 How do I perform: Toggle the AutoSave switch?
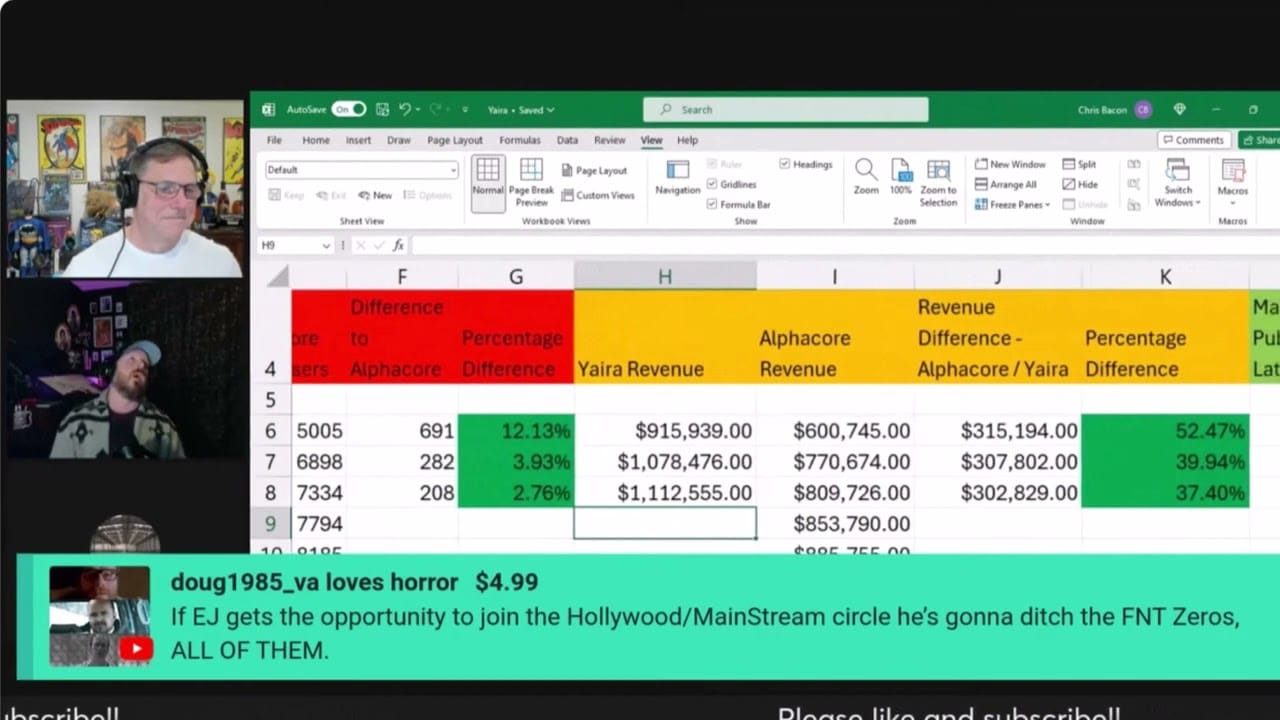coord(349,109)
